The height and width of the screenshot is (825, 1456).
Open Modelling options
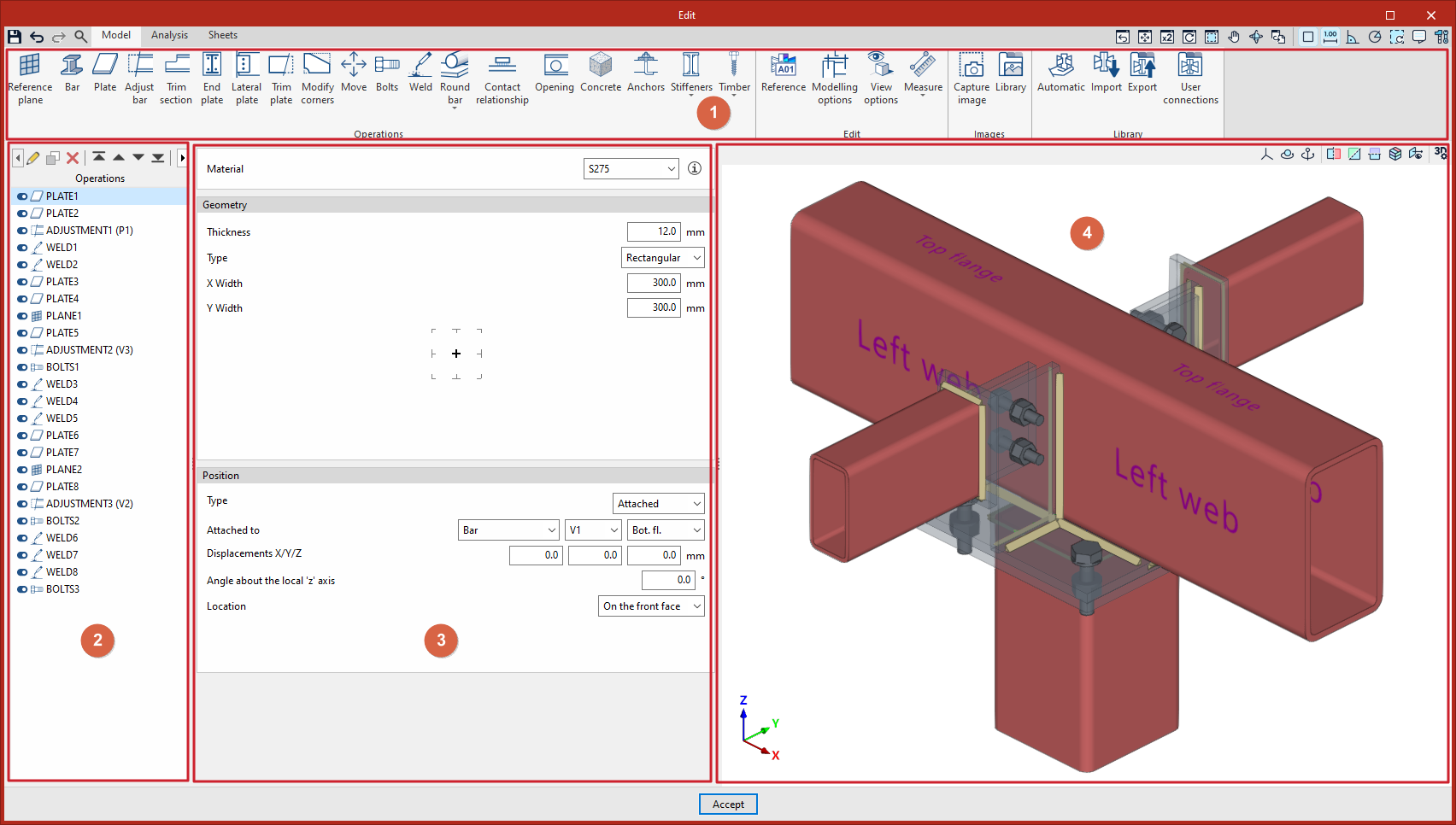835,79
